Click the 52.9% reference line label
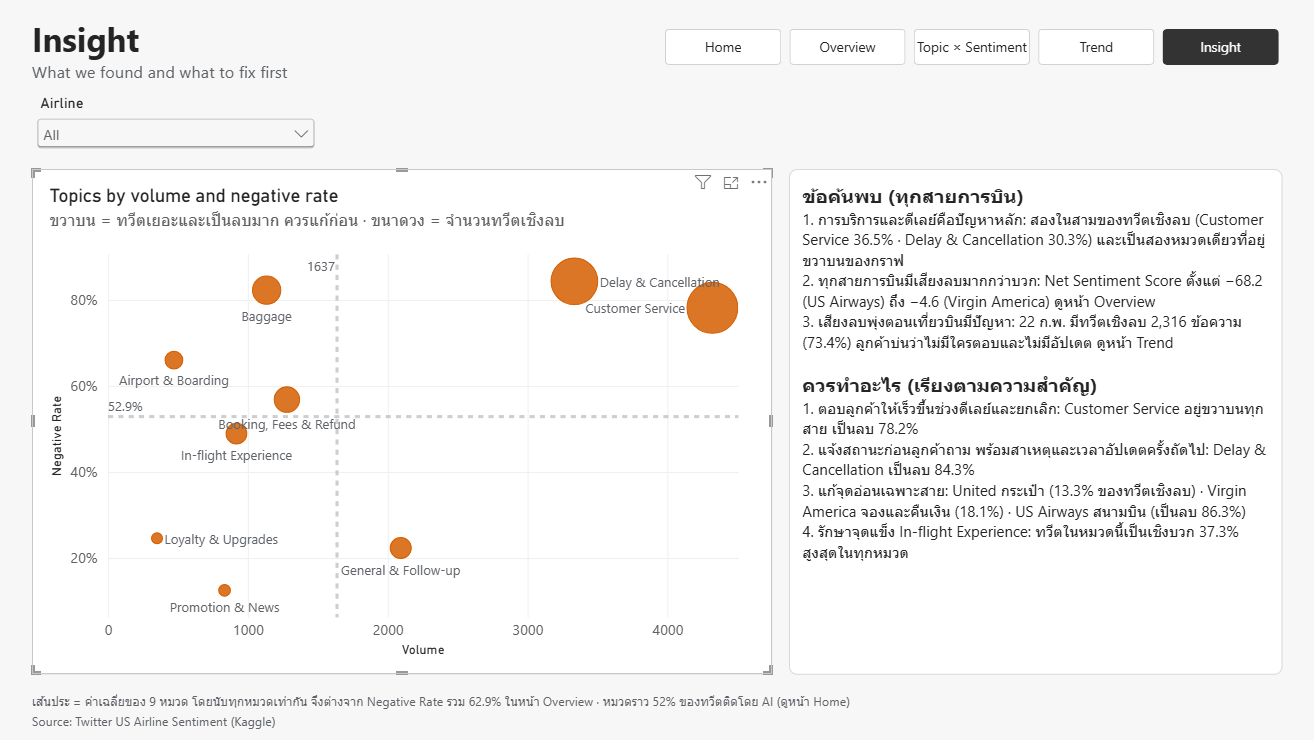Screen dimensions: 1314x740 125,407
